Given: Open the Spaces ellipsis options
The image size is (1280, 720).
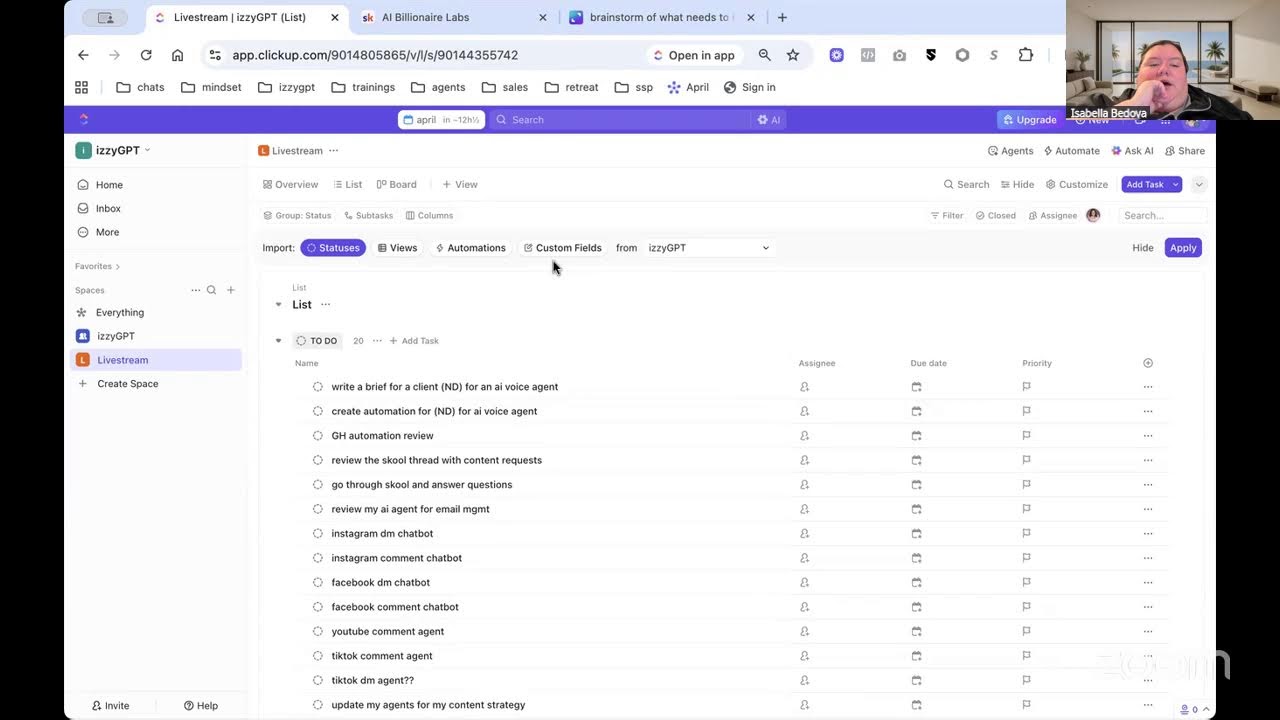Looking at the screenshot, I should pos(195,290).
